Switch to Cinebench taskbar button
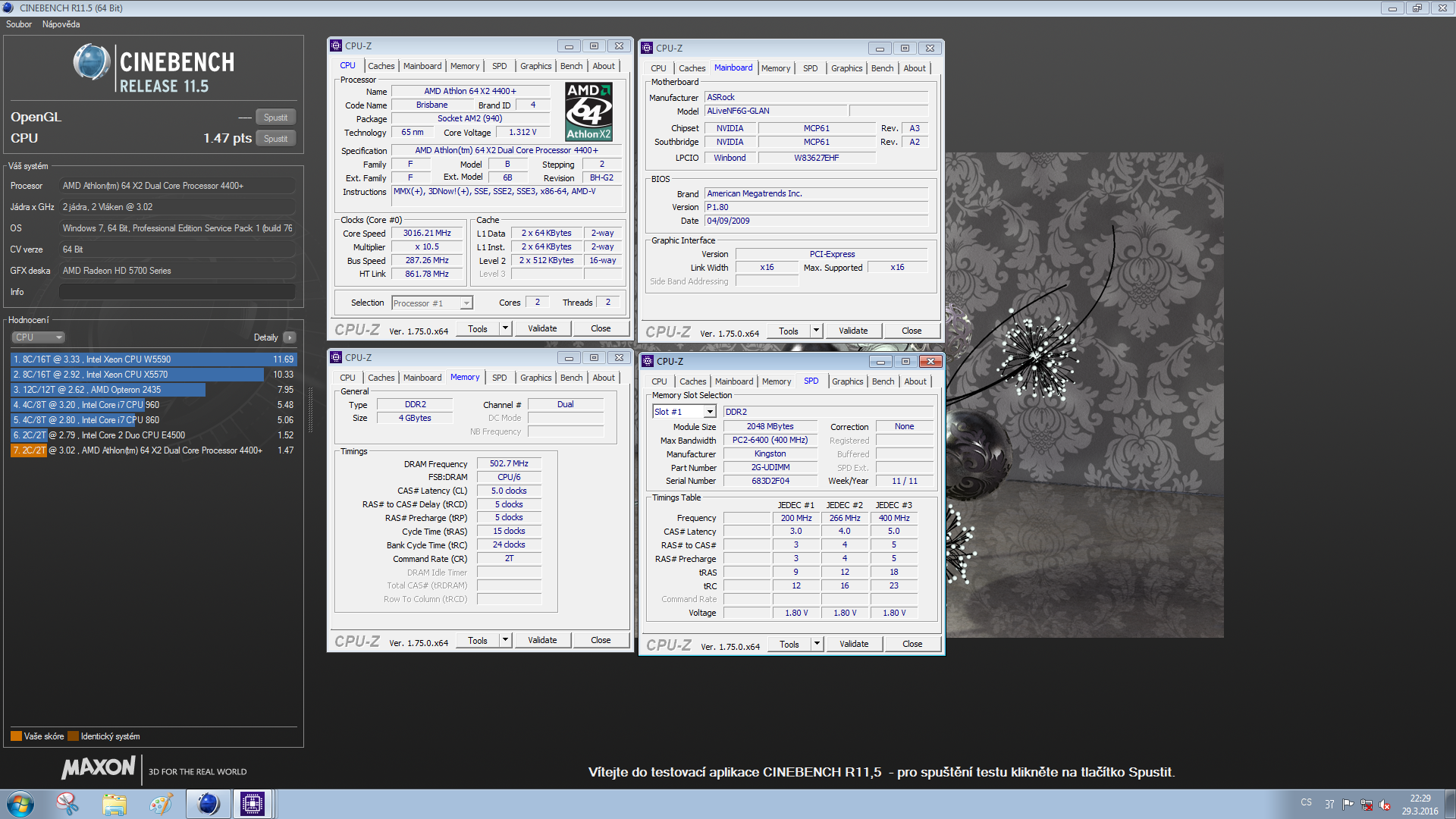The image size is (1456, 819). click(x=208, y=804)
